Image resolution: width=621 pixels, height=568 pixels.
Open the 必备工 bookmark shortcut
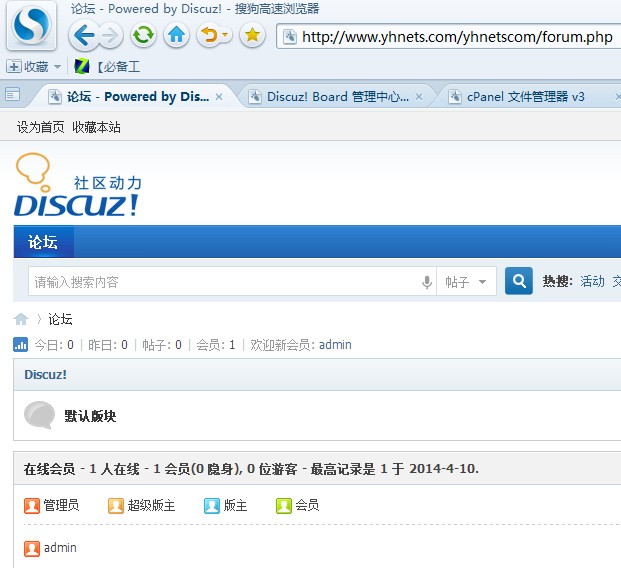[107, 67]
